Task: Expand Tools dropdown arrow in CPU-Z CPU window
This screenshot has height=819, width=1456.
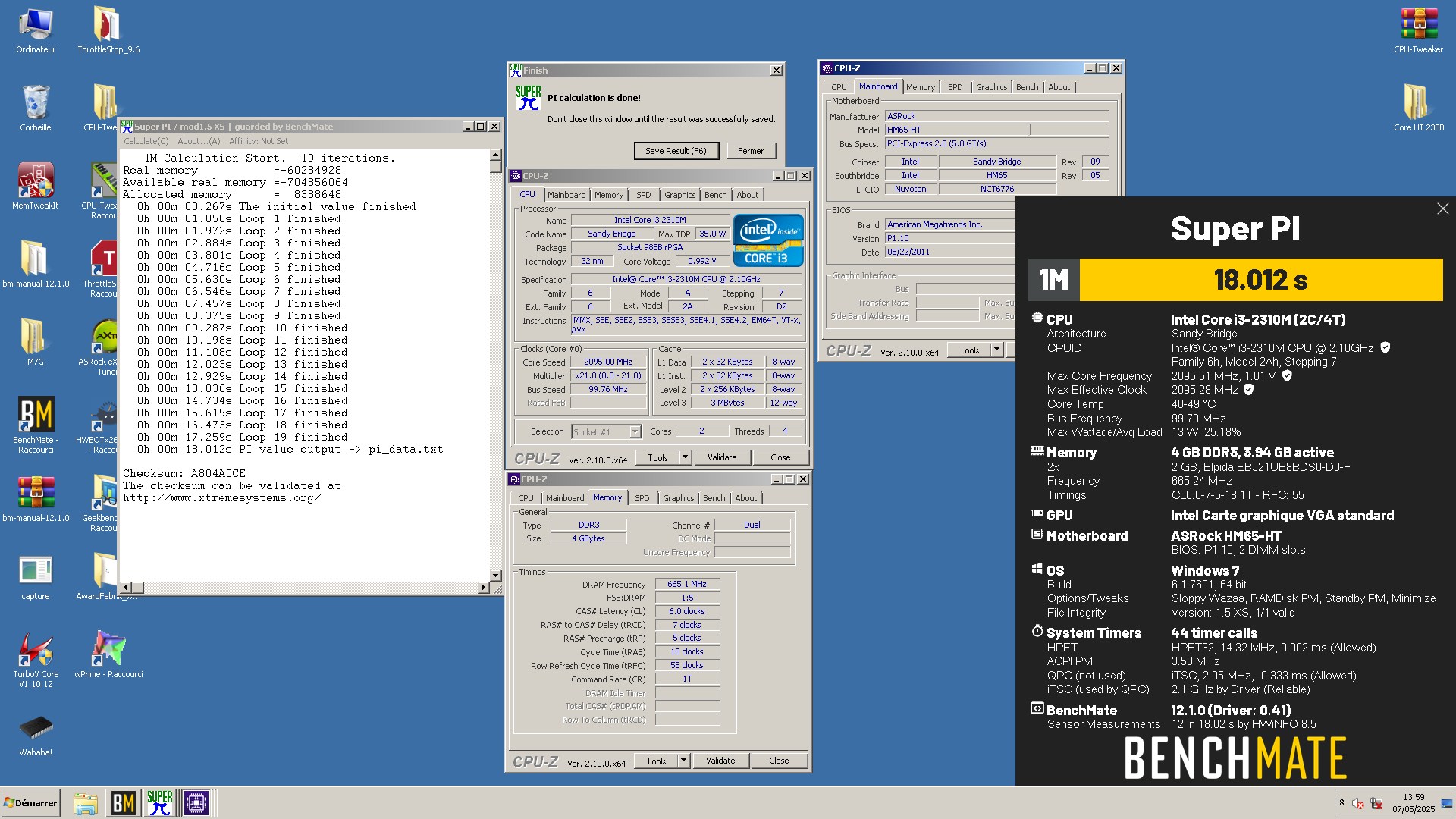Action: pyautogui.click(x=685, y=457)
